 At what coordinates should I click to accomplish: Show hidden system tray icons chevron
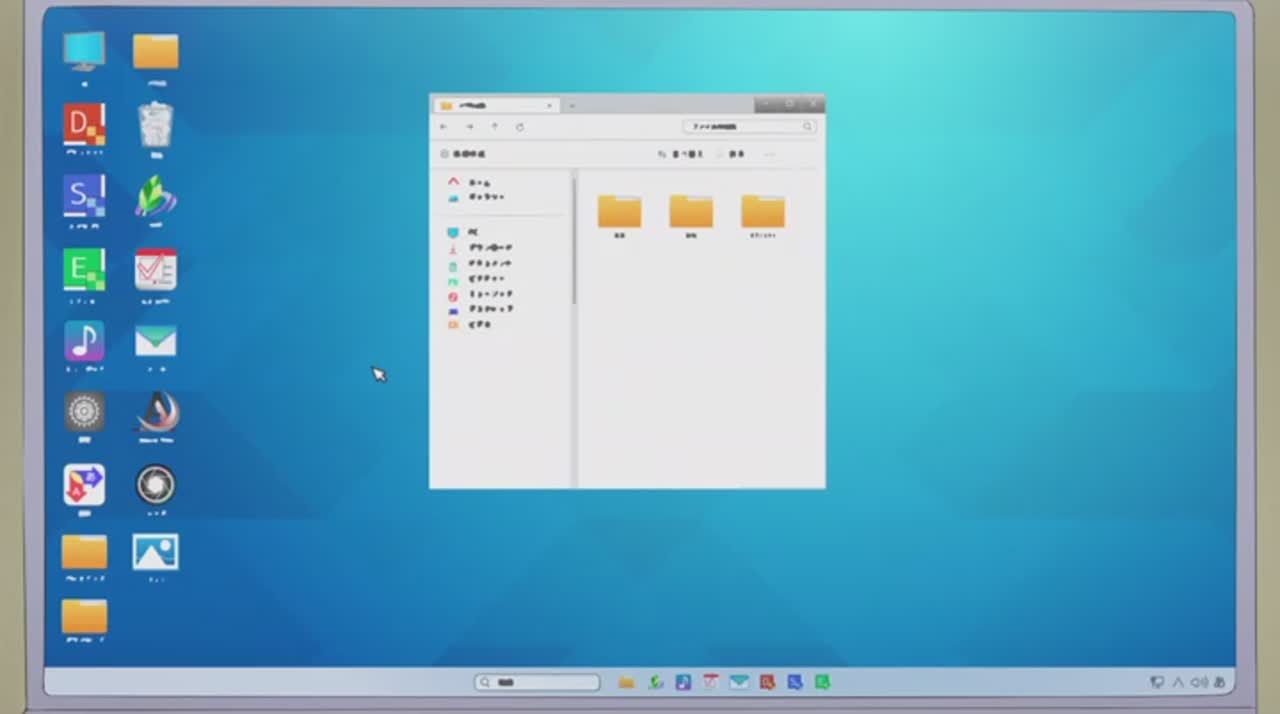(1178, 683)
